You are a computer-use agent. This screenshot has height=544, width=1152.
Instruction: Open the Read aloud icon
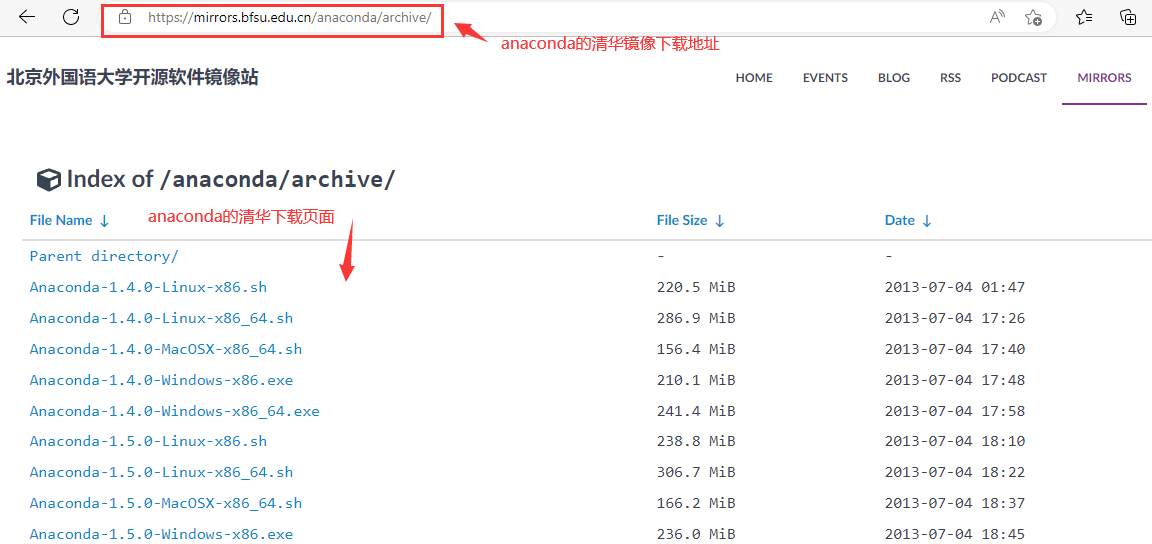pos(997,18)
